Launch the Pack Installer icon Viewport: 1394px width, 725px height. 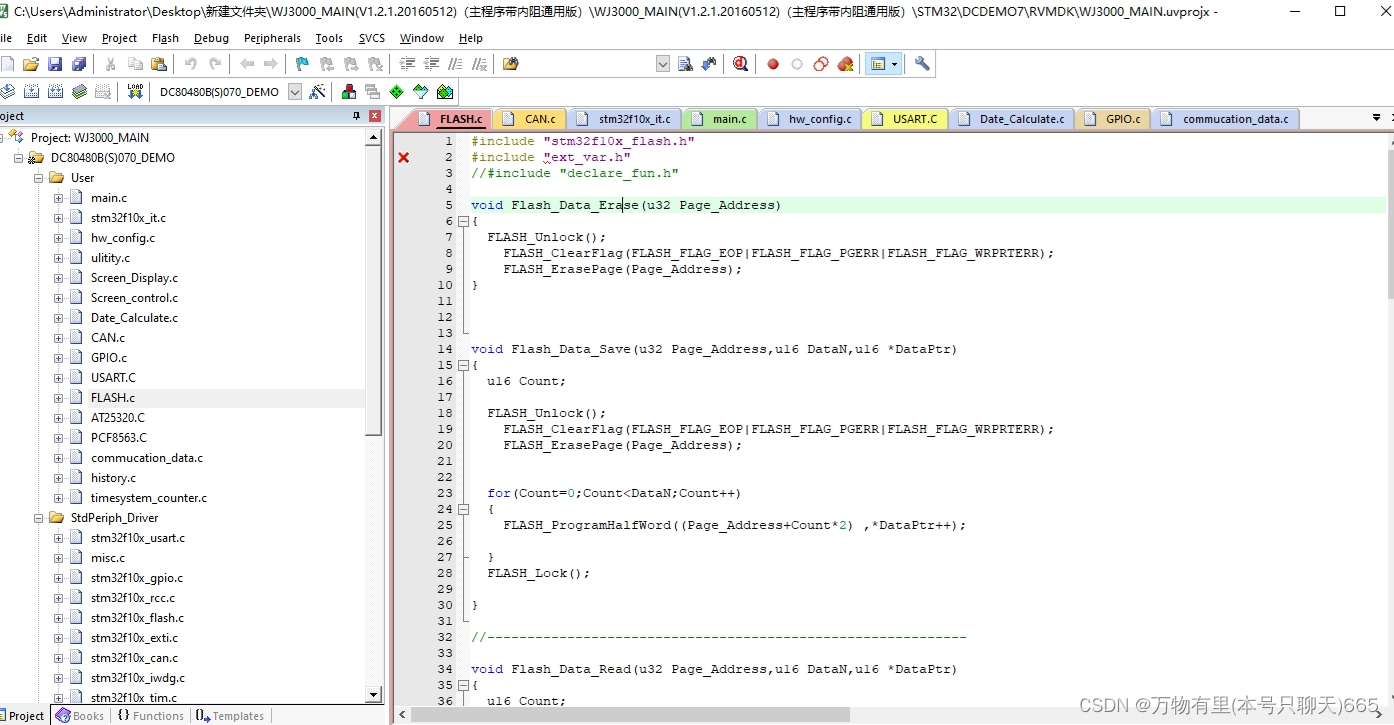[444, 92]
